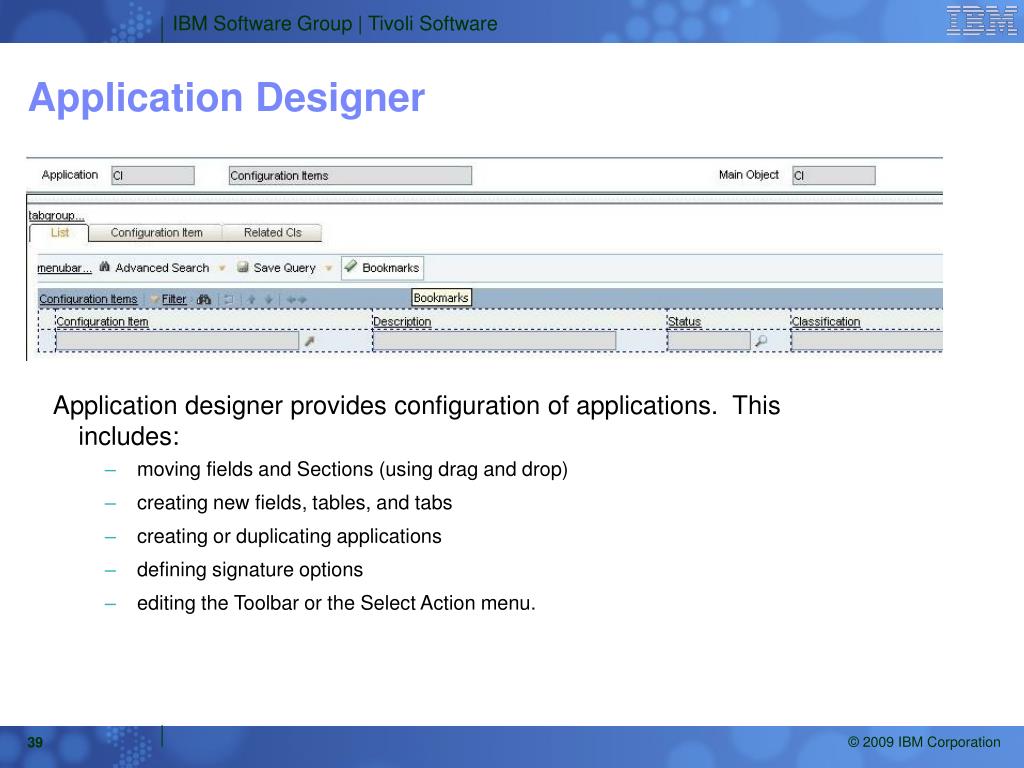Screen dimensions: 1024x768
Task: Click the Bookmarks button label
Action: pyautogui.click(x=391, y=268)
